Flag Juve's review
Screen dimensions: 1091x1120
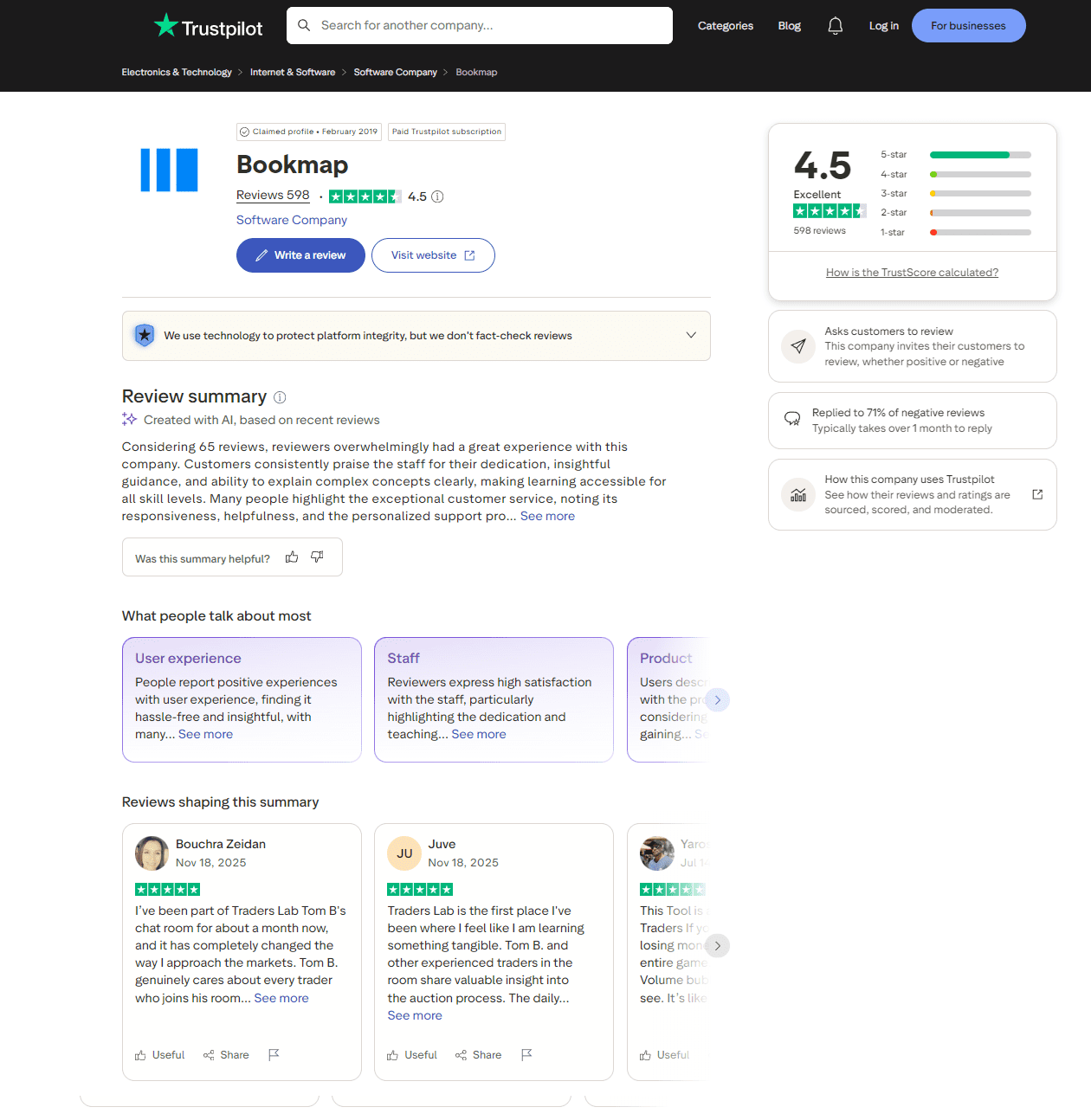(526, 1054)
